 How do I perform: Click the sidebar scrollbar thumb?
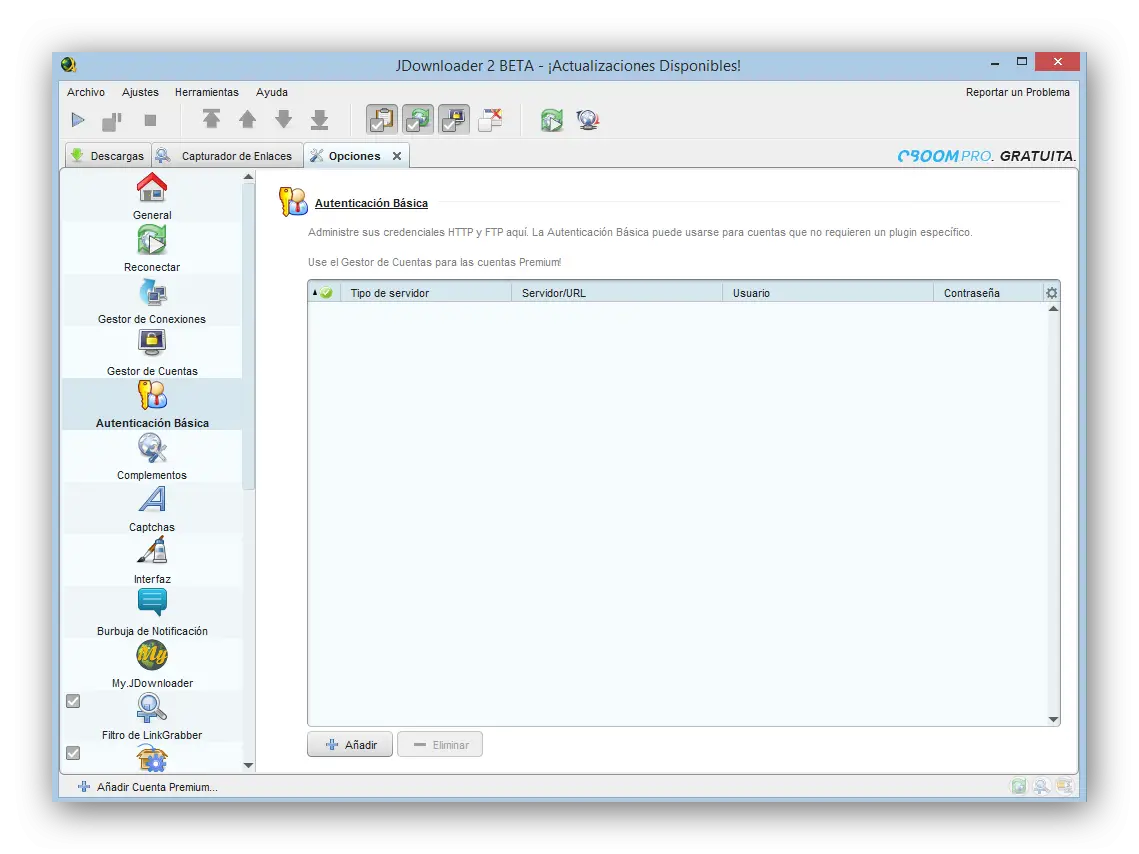pyautogui.click(x=248, y=336)
